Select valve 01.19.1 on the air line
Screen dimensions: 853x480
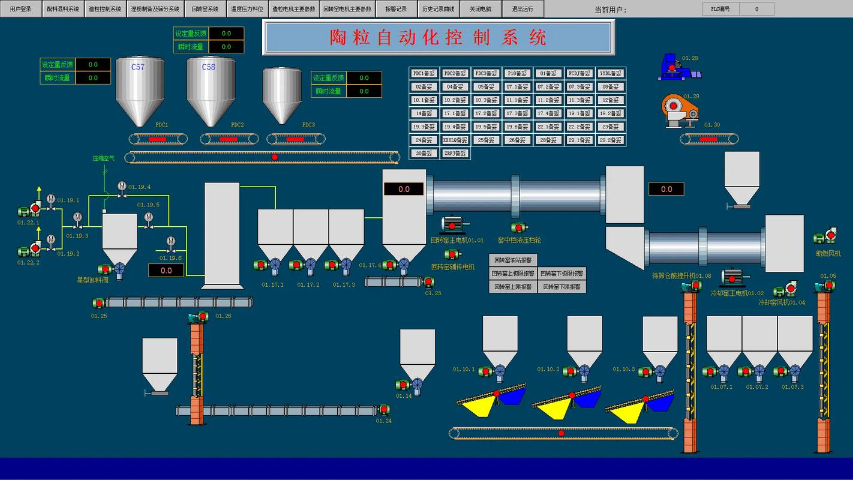click(x=51, y=201)
